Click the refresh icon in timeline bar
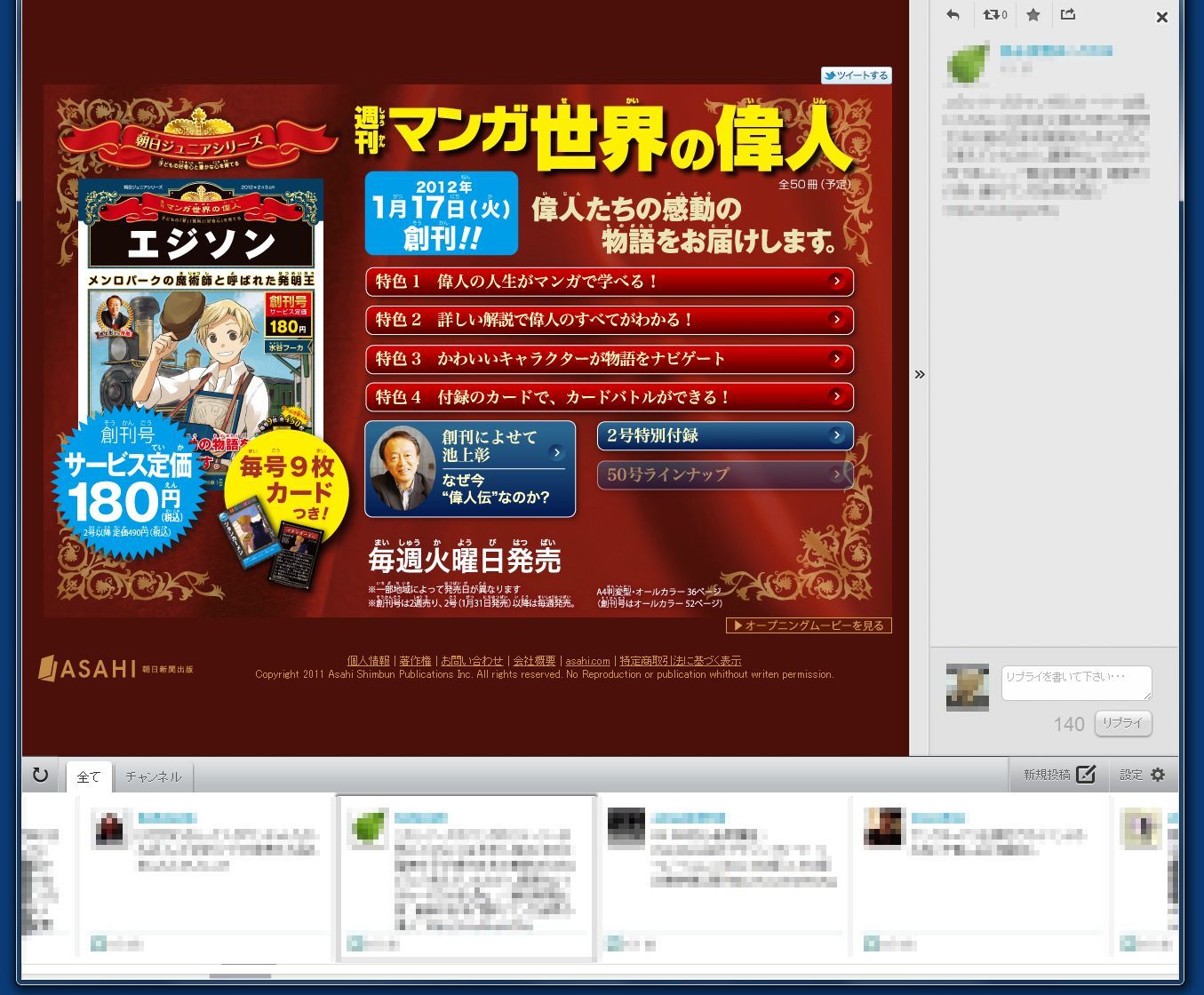The image size is (1204, 995). (40, 775)
